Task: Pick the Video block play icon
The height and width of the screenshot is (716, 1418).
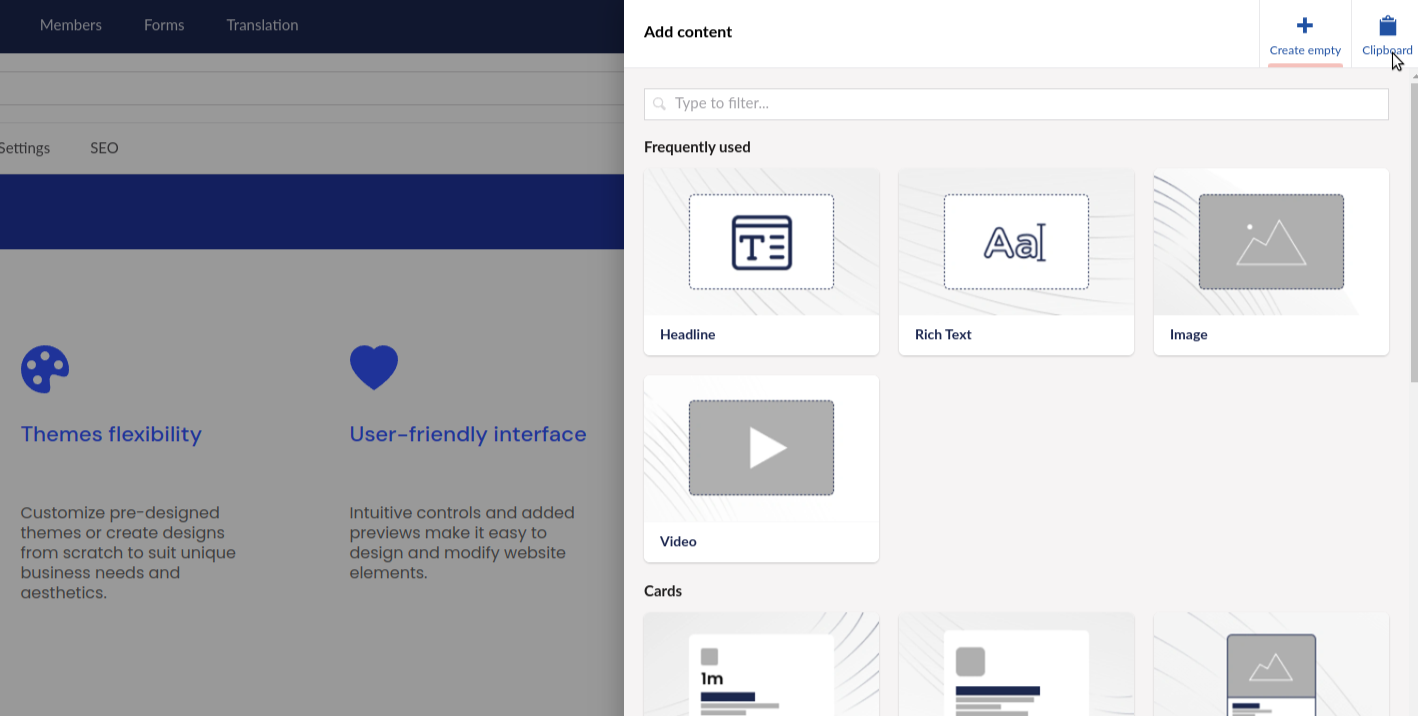Action: (x=761, y=448)
